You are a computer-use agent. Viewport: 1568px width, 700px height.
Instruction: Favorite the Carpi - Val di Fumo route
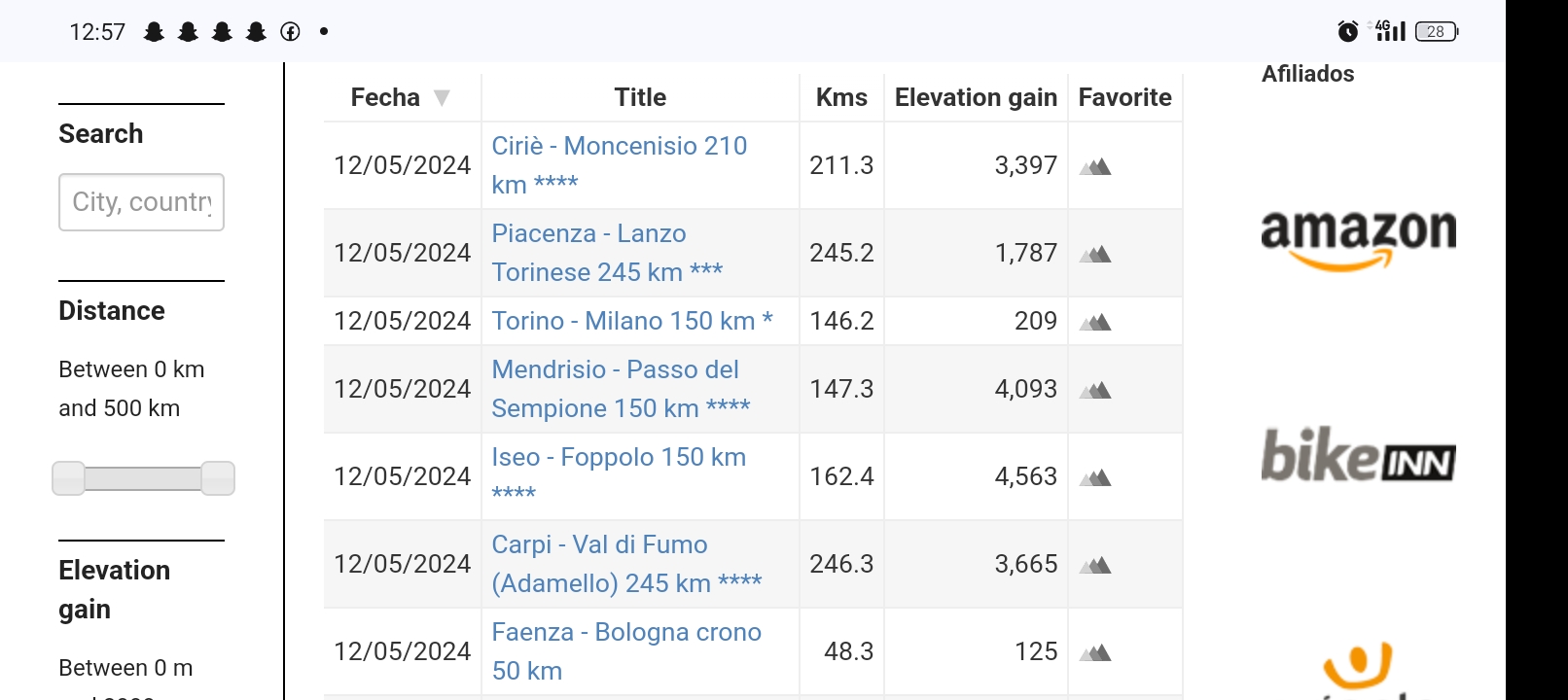tap(1095, 565)
